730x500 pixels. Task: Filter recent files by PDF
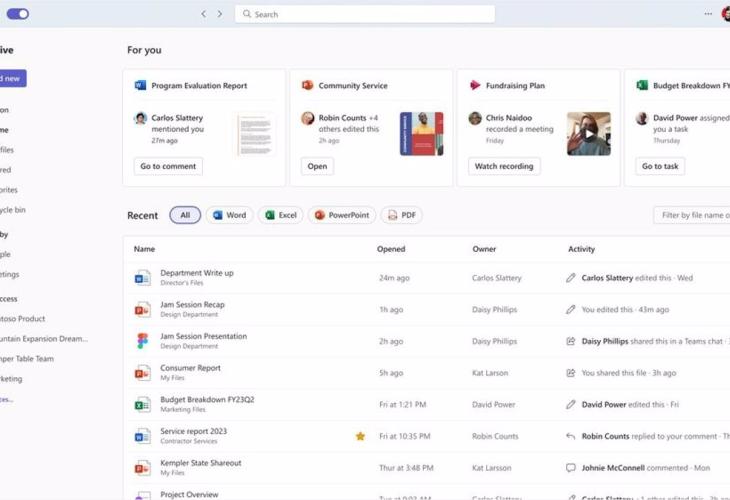(x=401, y=215)
